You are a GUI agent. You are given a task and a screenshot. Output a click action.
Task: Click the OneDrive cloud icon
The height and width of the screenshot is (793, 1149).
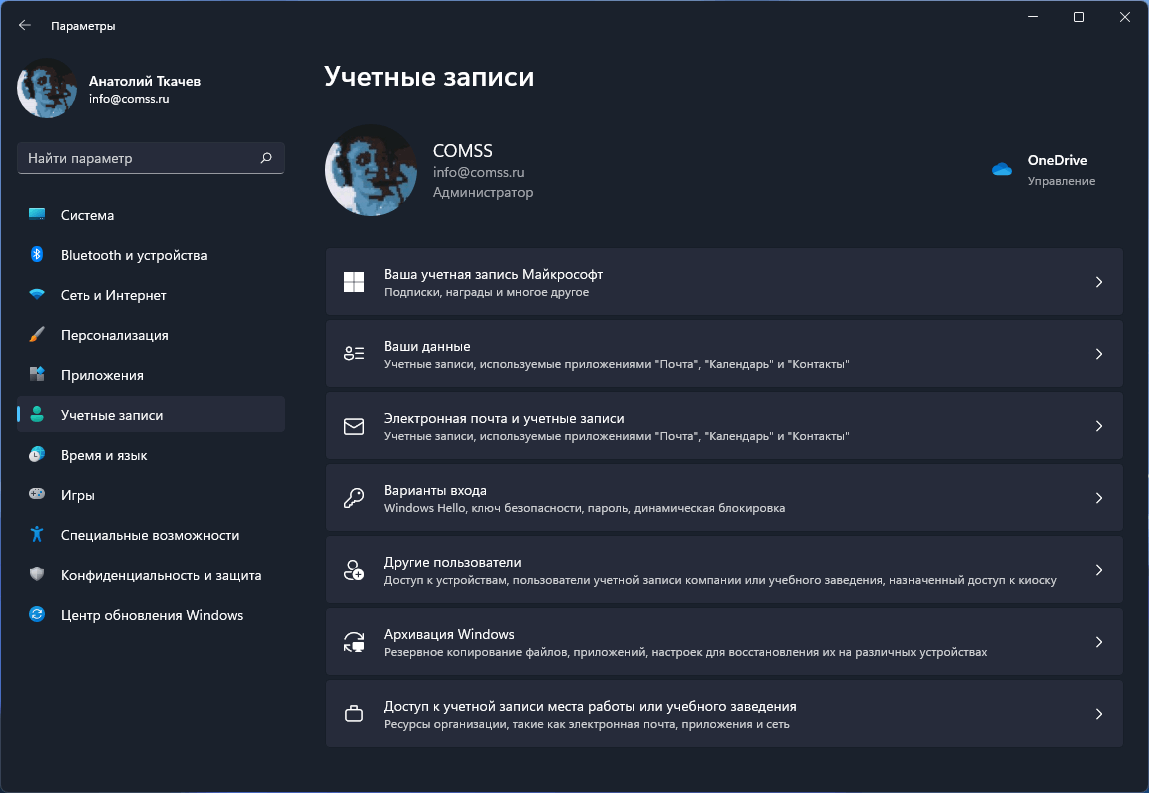[x=1002, y=169]
